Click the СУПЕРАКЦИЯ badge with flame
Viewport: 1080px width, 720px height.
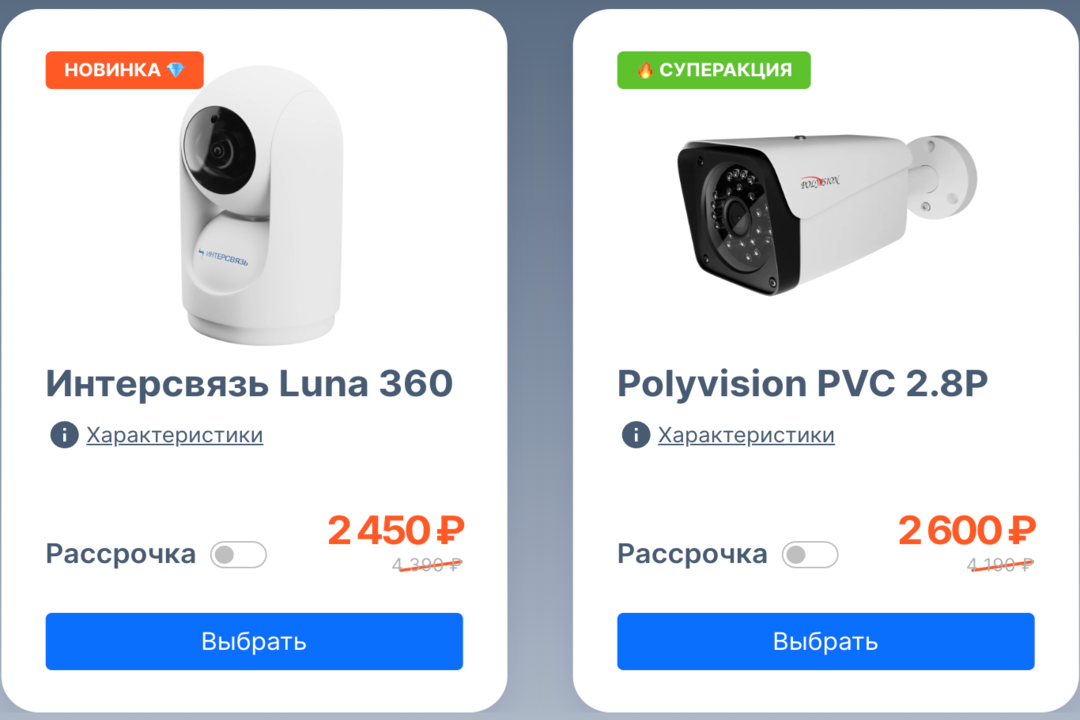(714, 70)
